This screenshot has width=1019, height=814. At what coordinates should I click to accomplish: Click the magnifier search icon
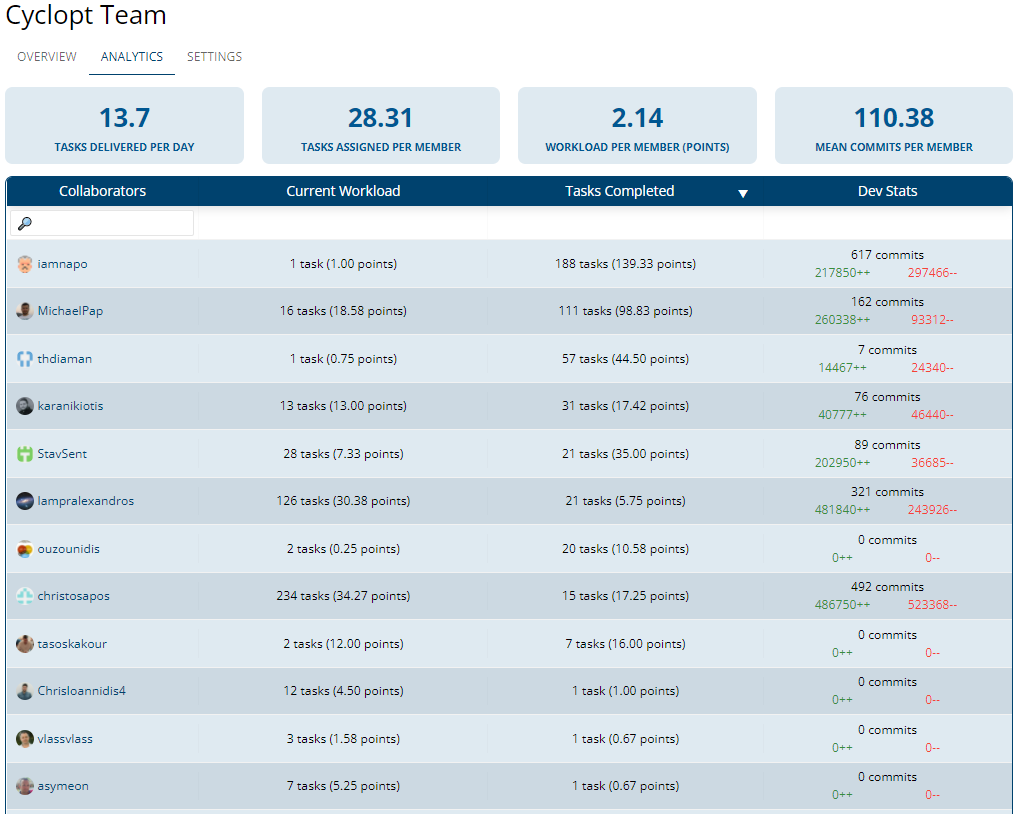(x=25, y=223)
